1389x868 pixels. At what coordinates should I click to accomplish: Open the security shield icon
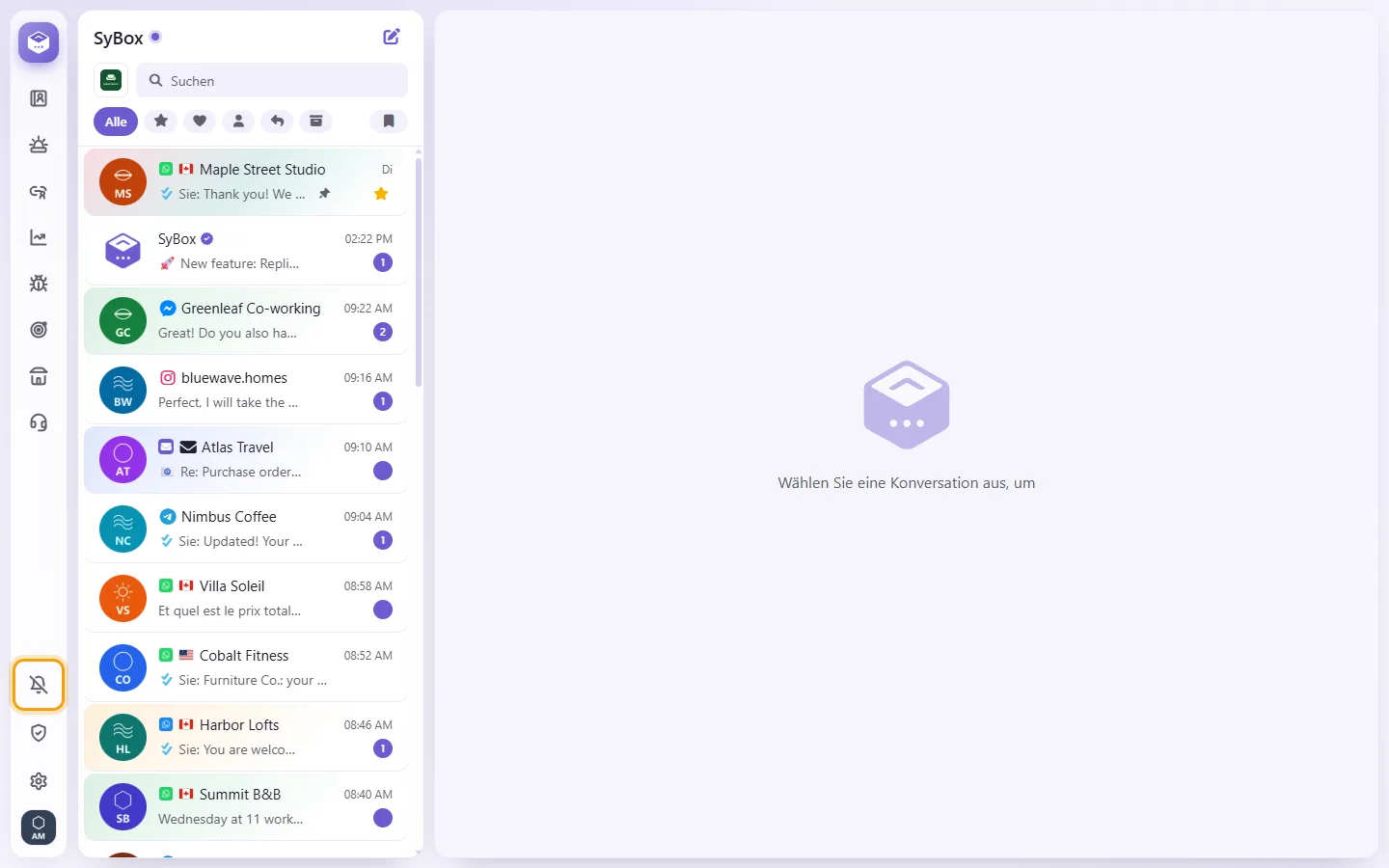(39, 733)
